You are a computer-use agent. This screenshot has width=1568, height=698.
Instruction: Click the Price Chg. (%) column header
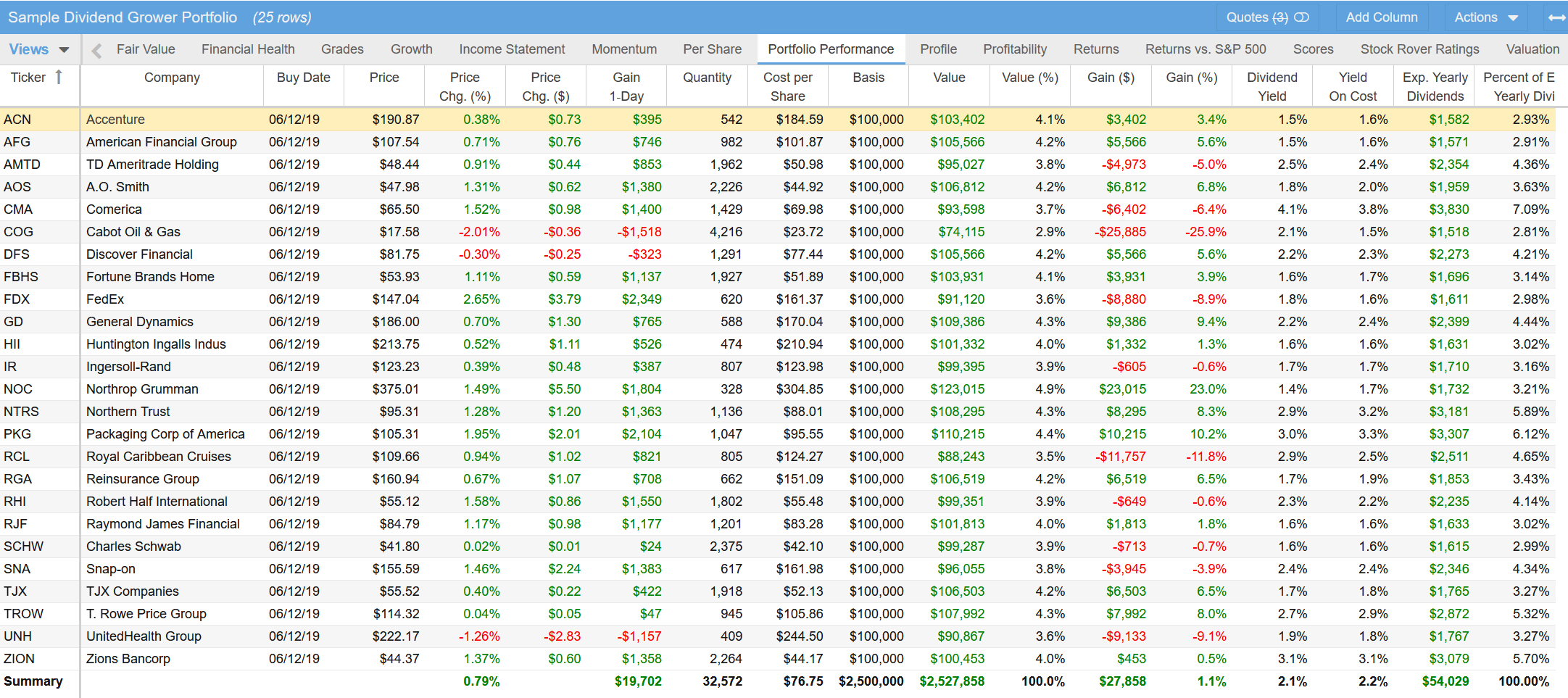[465, 87]
